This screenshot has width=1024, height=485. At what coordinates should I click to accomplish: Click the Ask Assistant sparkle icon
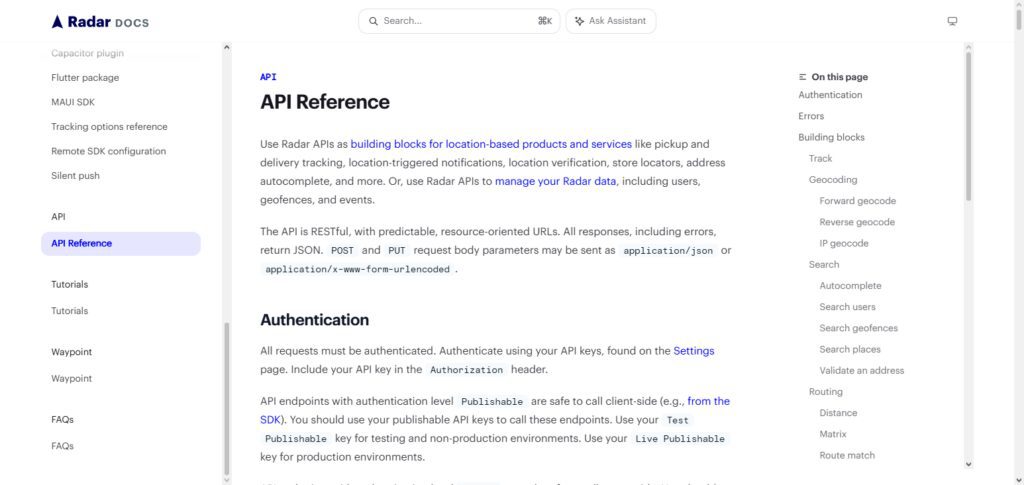(x=579, y=21)
